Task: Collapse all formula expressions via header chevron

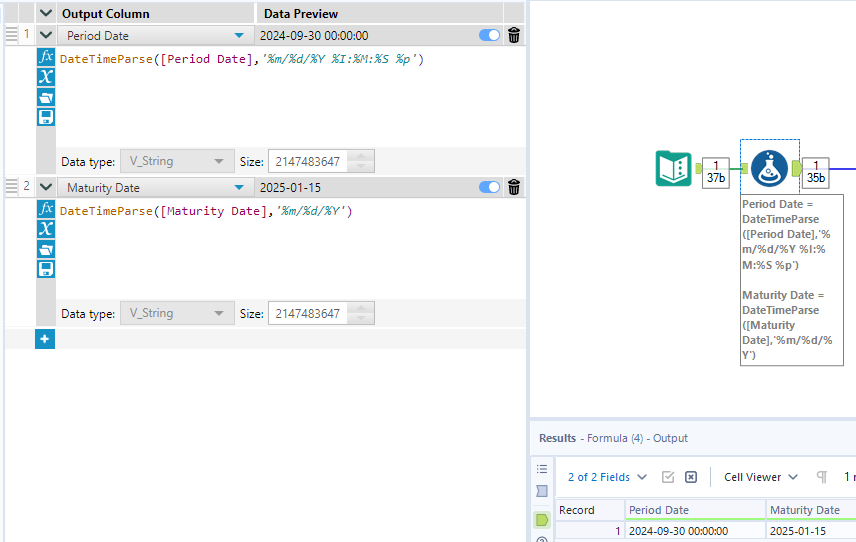Action: (46, 13)
